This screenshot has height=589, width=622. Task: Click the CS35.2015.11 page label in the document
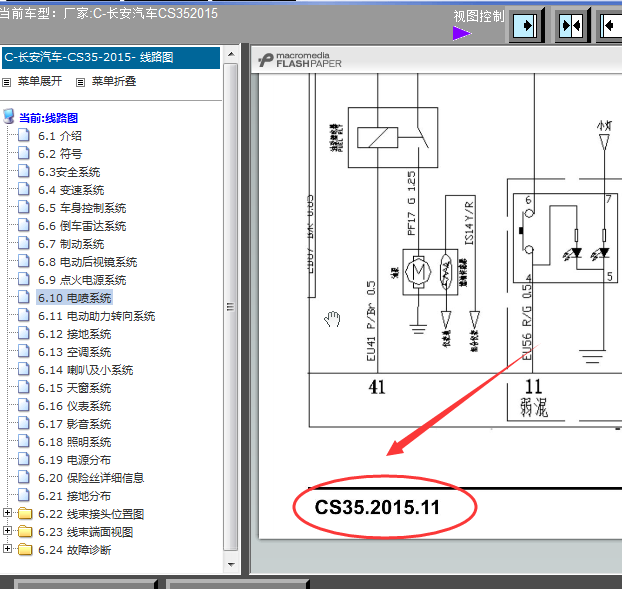click(x=377, y=507)
